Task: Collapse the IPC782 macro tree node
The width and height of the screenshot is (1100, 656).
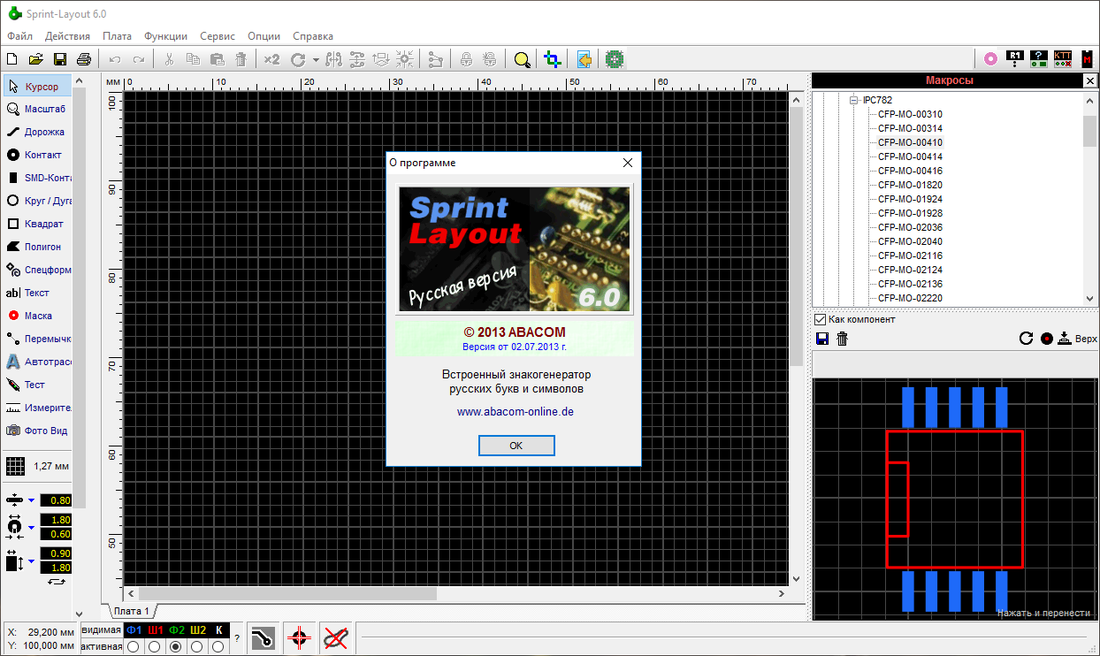Action: pyautogui.click(x=852, y=99)
